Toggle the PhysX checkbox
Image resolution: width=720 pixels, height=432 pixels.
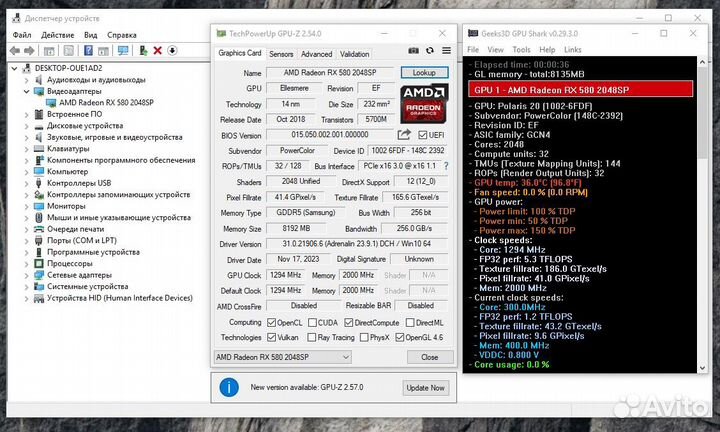(x=364, y=337)
